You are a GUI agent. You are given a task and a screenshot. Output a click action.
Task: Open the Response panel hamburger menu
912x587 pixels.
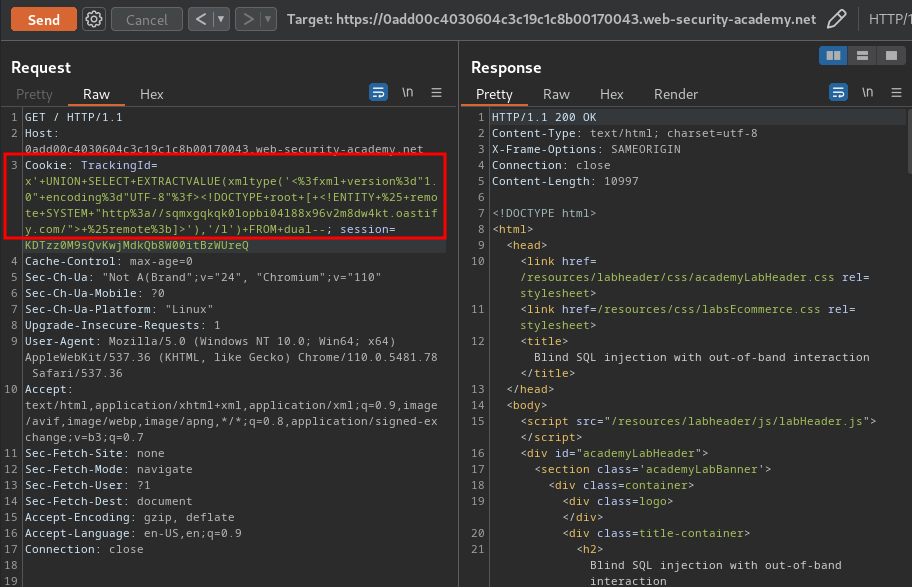coord(896,93)
